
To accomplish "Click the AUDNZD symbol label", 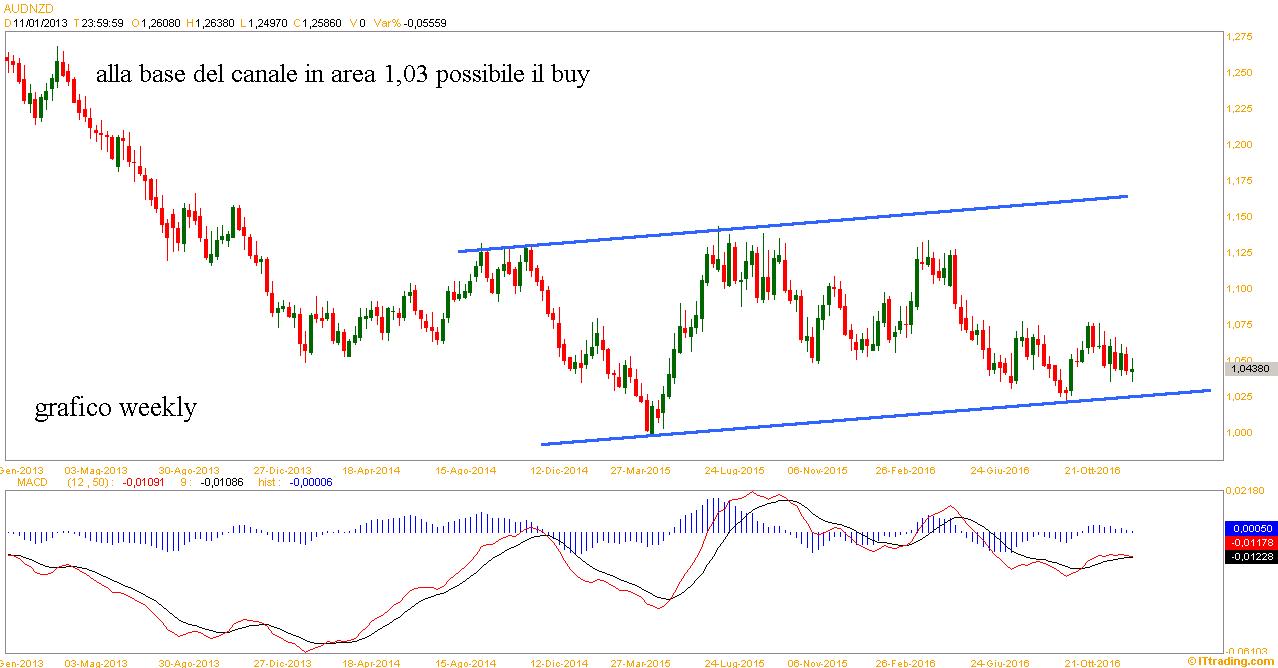I will pos(22,7).
